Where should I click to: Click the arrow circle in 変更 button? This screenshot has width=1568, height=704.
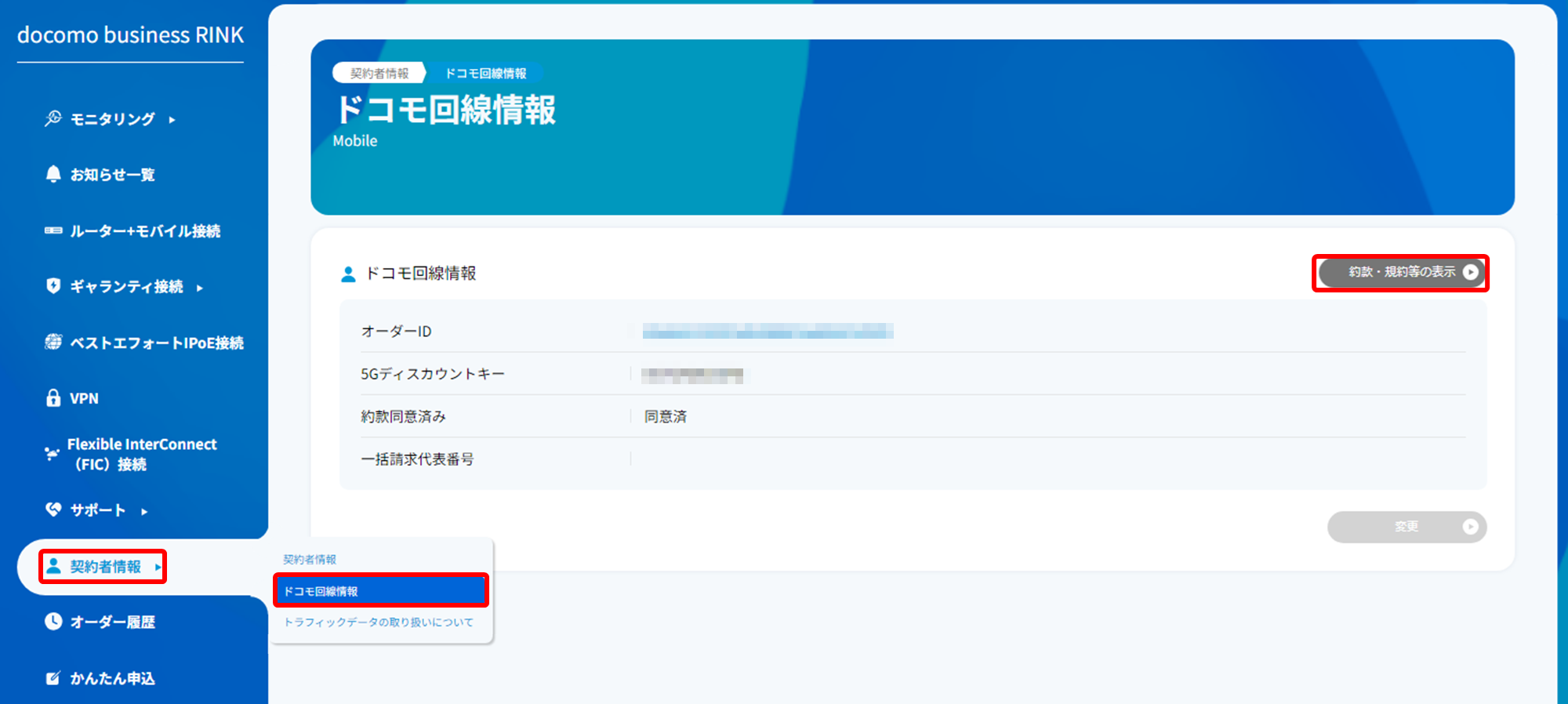coord(1470,527)
